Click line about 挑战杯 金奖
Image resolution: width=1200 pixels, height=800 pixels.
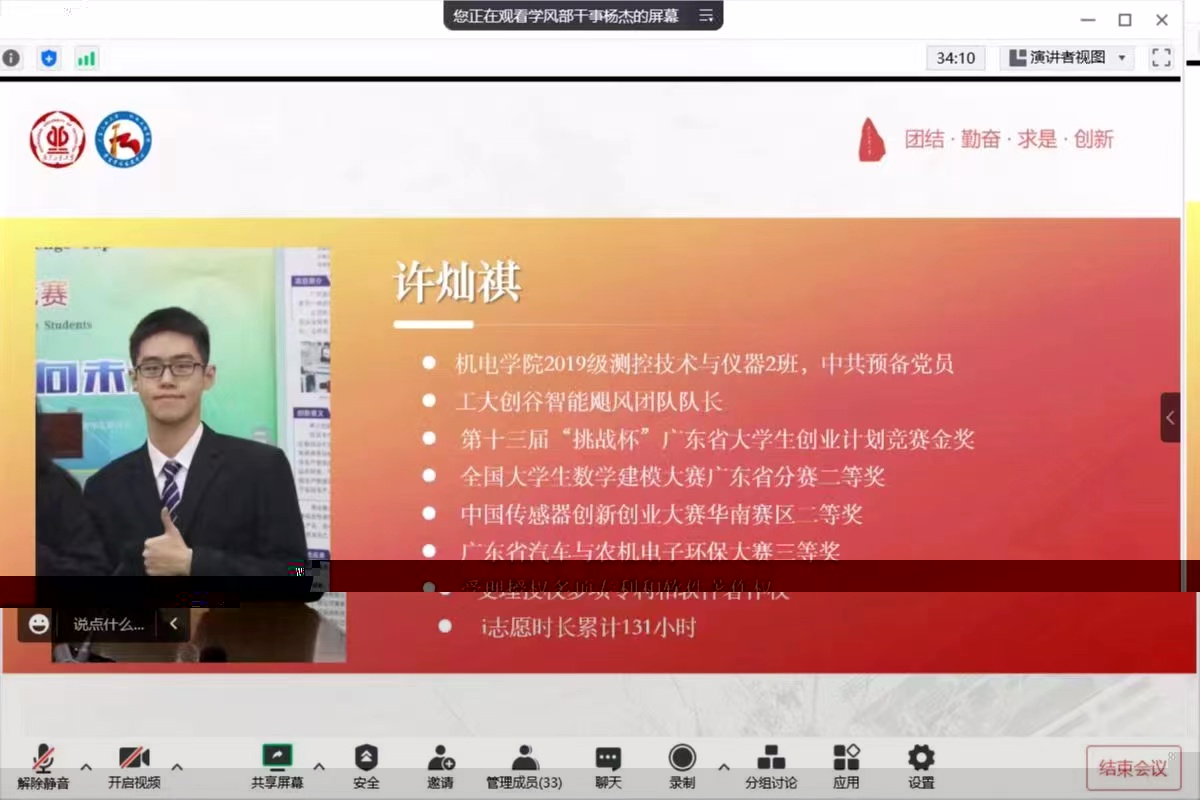coord(717,438)
